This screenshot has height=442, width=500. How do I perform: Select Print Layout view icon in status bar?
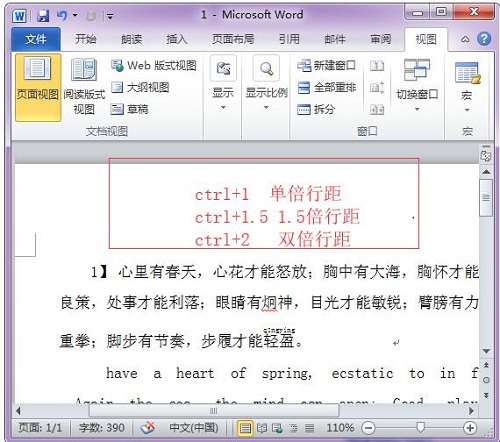pos(245,428)
